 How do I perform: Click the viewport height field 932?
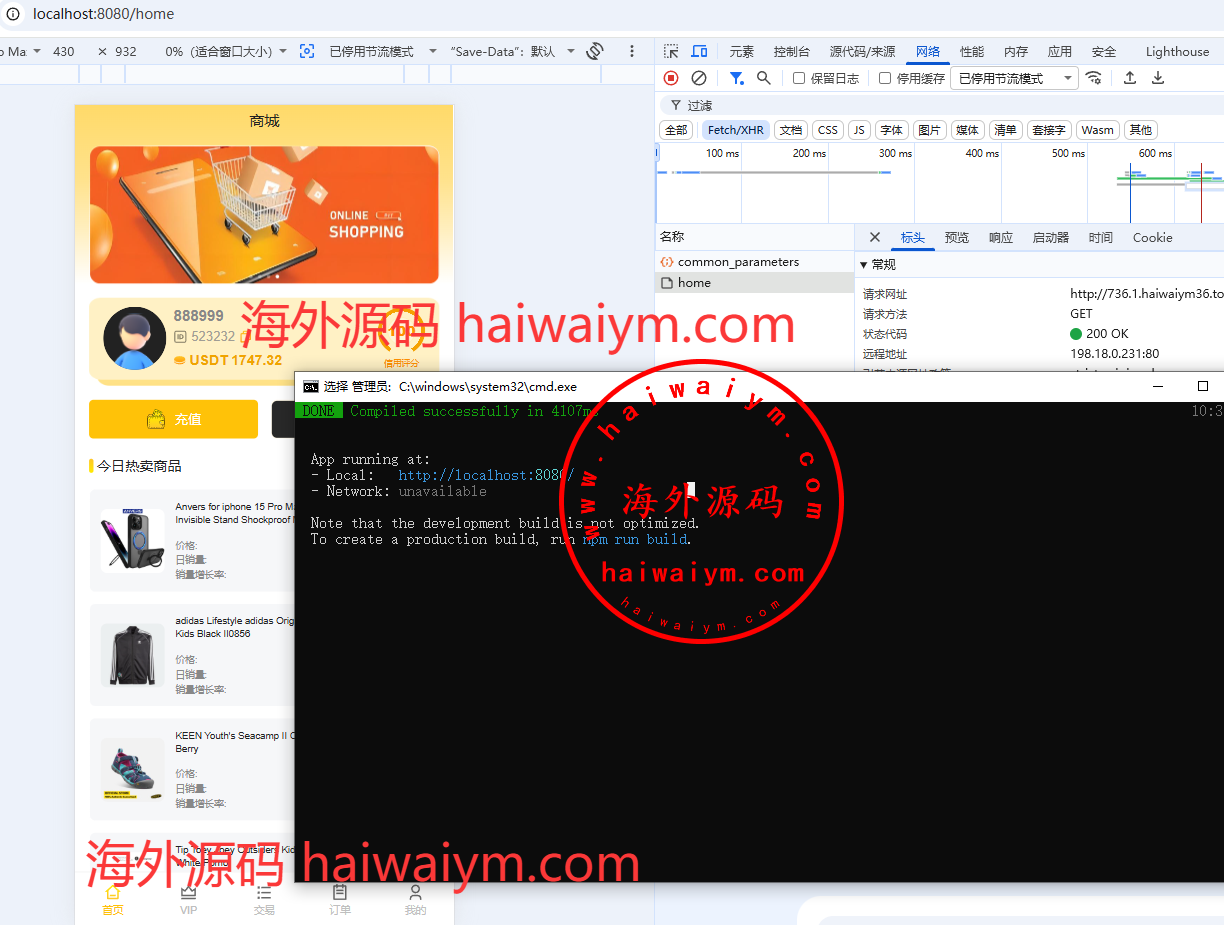coord(126,51)
